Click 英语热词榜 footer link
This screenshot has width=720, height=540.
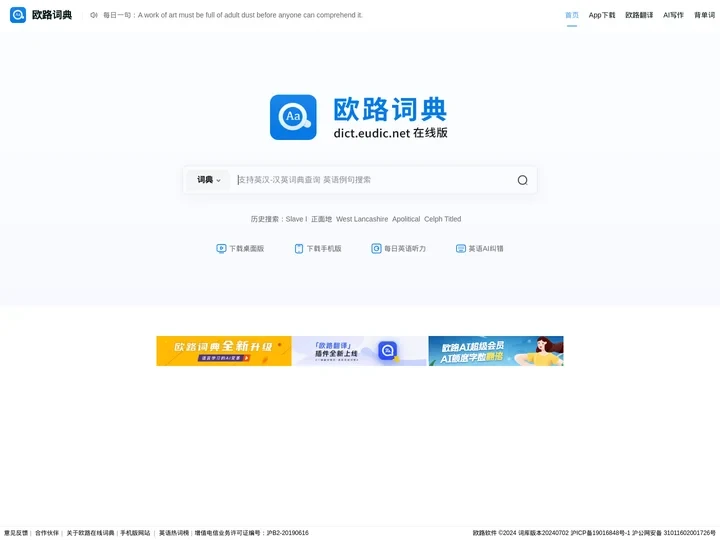pos(174,533)
